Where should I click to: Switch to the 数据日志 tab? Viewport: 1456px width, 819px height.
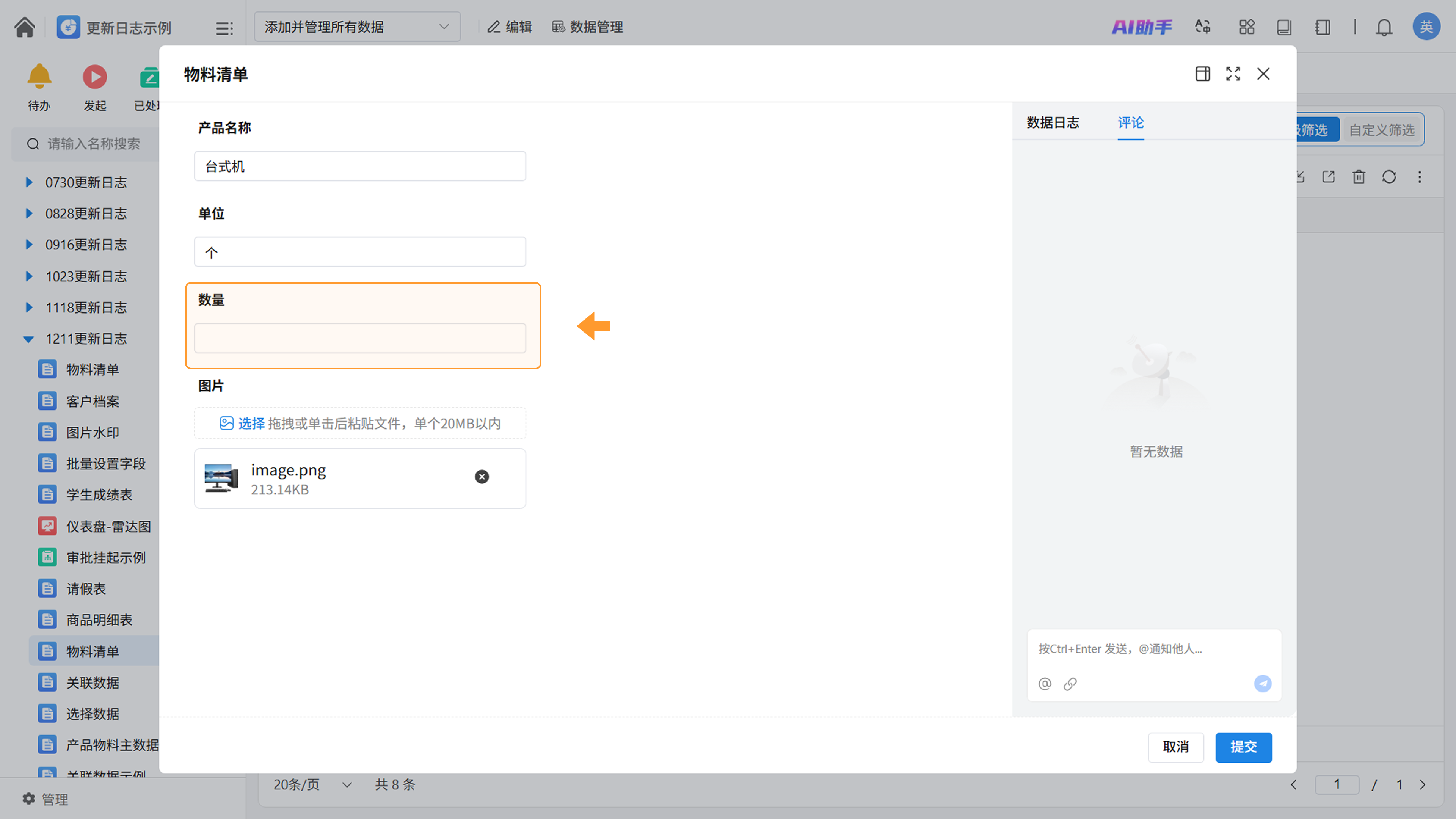[1053, 122]
